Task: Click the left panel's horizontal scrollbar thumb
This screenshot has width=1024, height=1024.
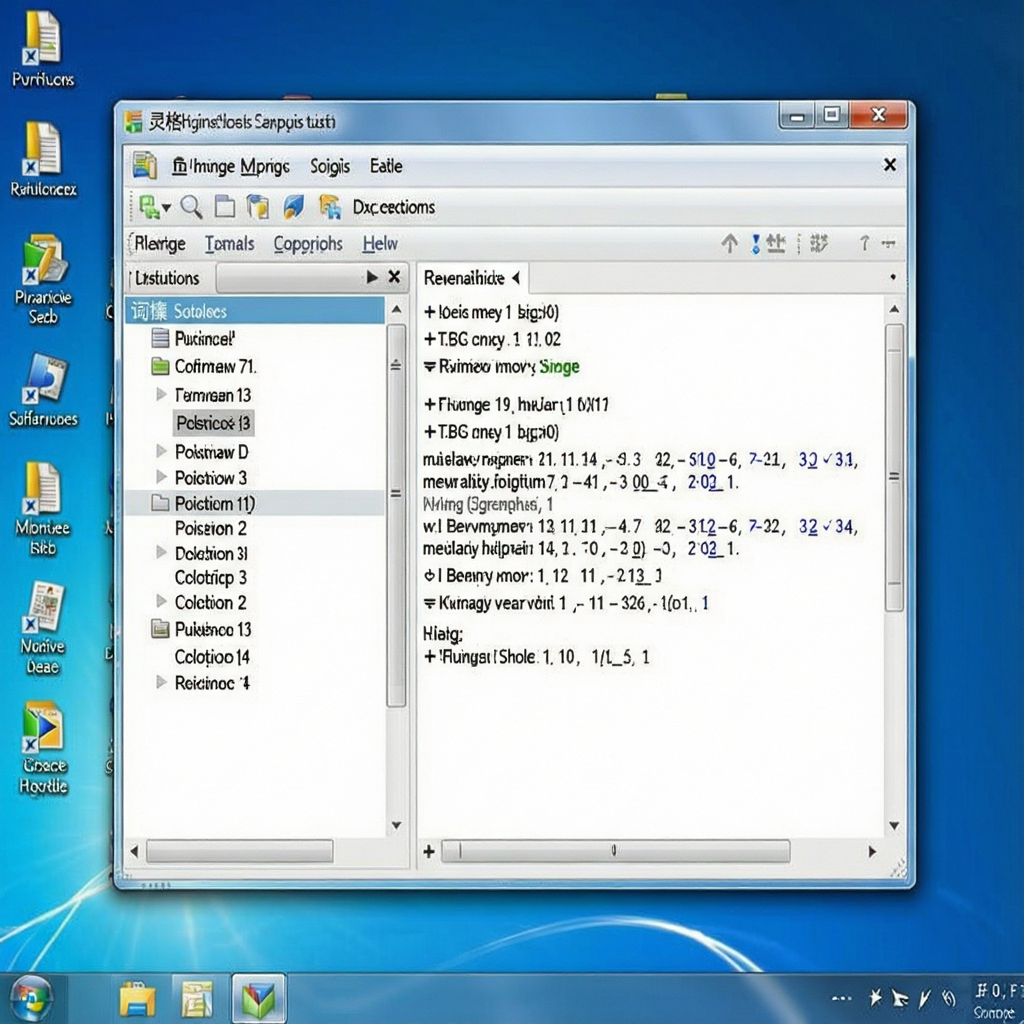Action: click(x=240, y=851)
